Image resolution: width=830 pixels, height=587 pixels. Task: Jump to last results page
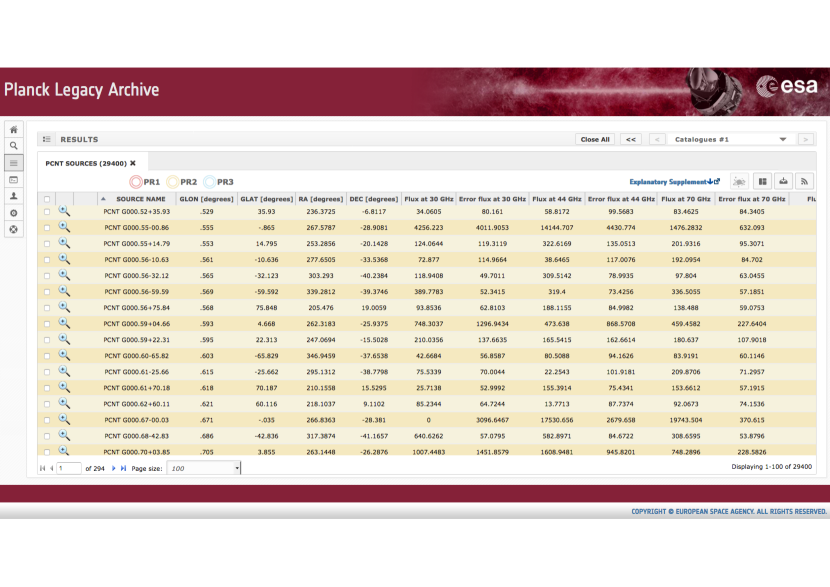[x=123, y=468]
